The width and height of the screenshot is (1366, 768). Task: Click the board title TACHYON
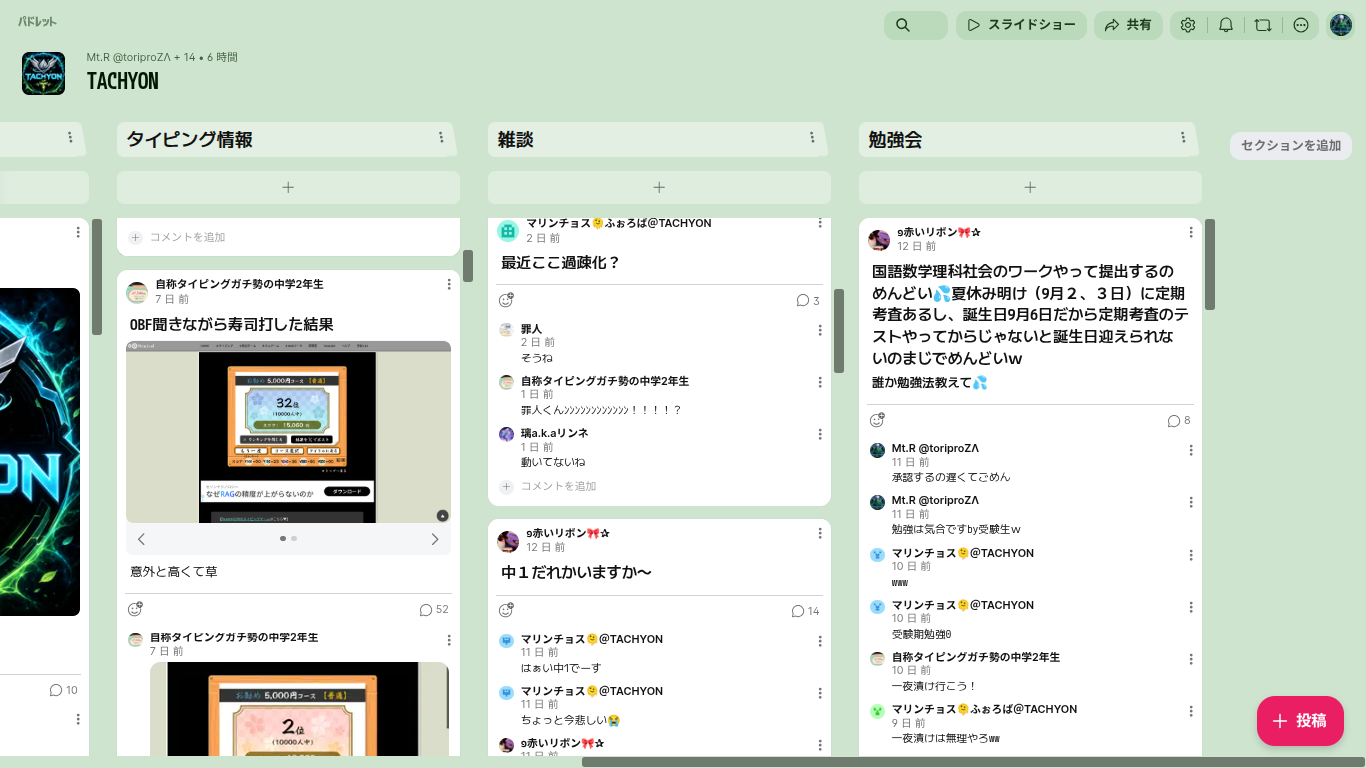(123, 81)
